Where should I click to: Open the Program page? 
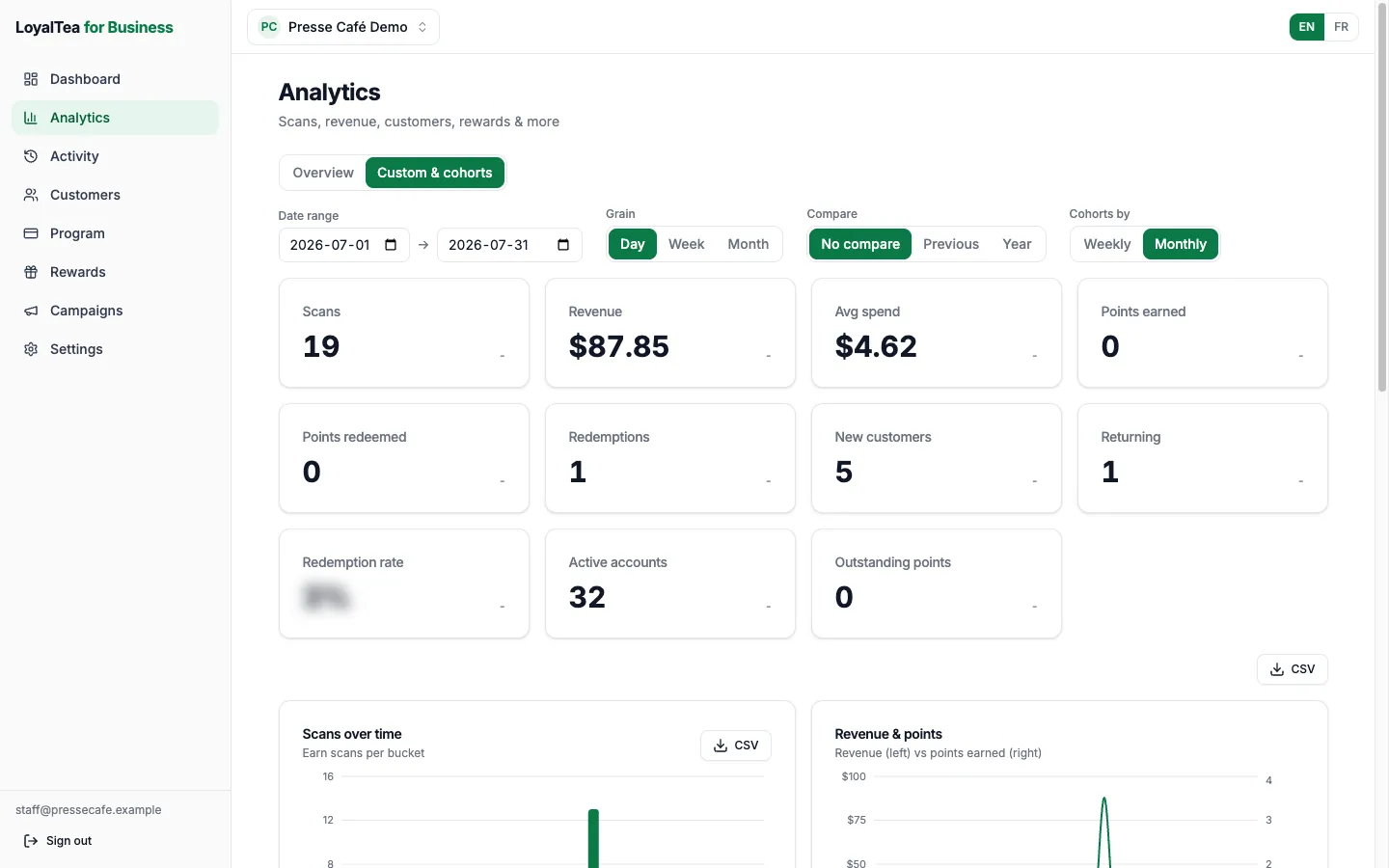click(x=116, y=233)
